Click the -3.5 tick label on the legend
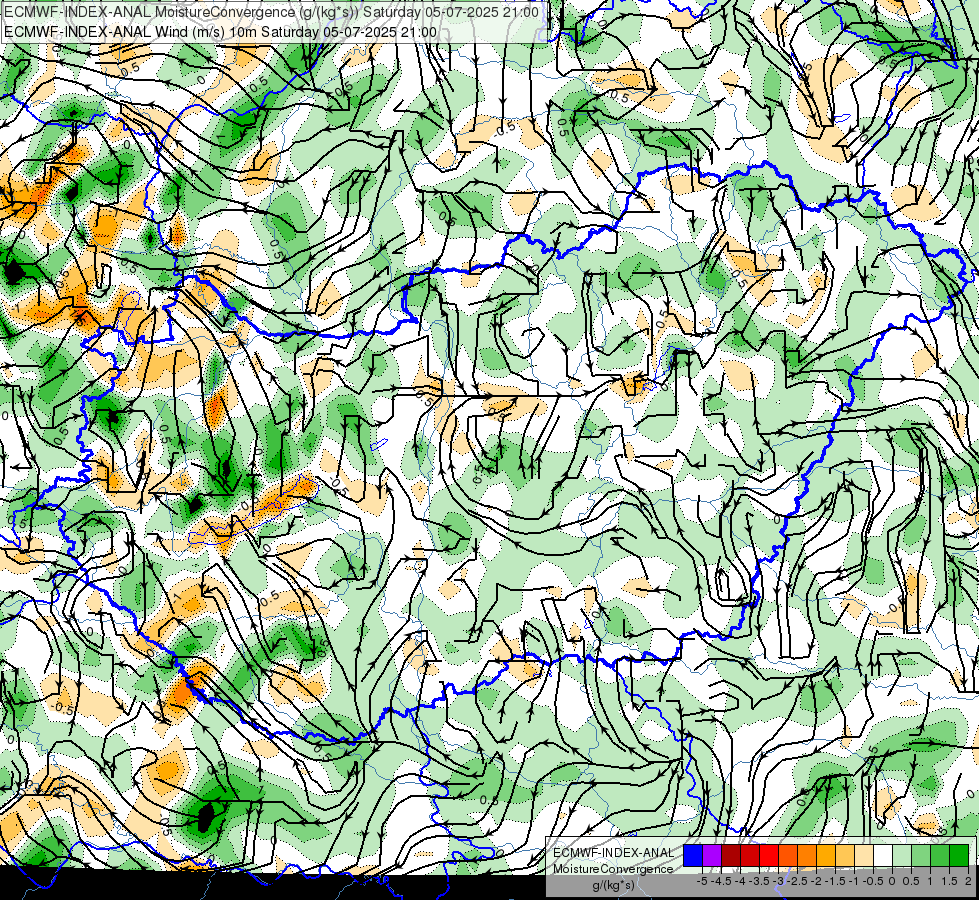The width and height of the screenshot is (979, 900). pyautogui.click(x=759, y=881)
